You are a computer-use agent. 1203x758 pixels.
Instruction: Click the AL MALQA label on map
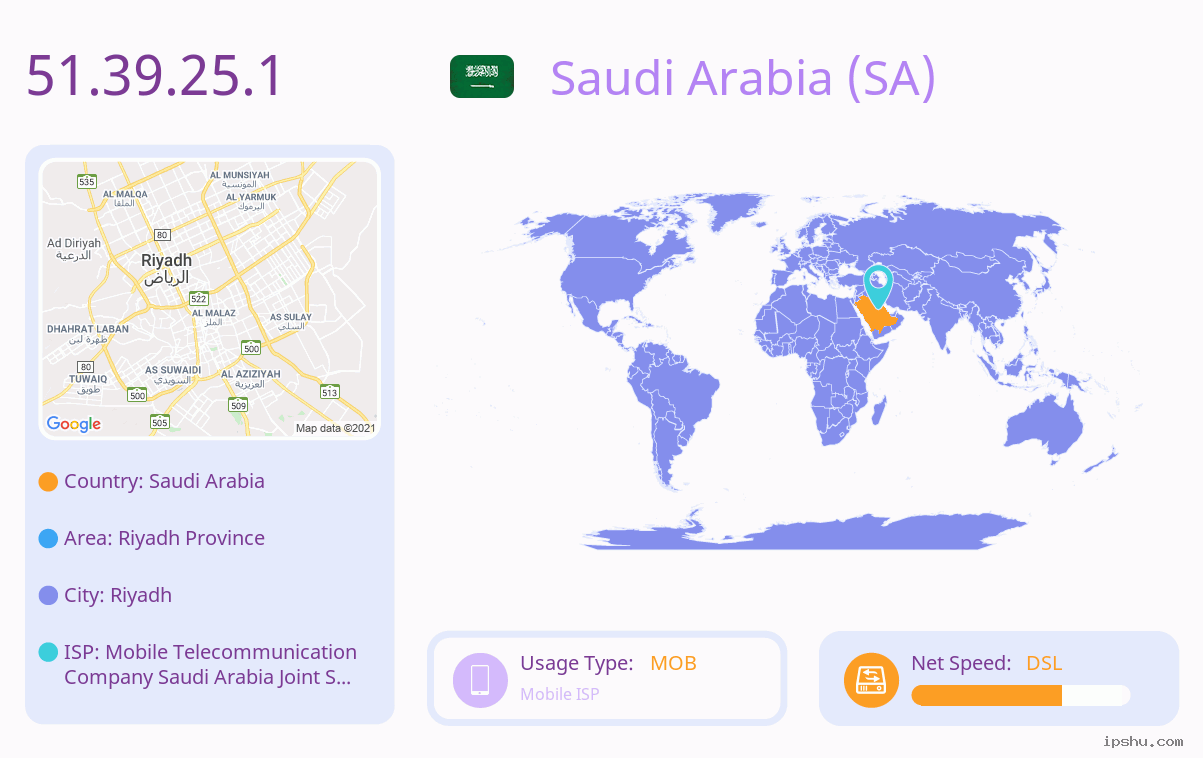coord(125,198)
